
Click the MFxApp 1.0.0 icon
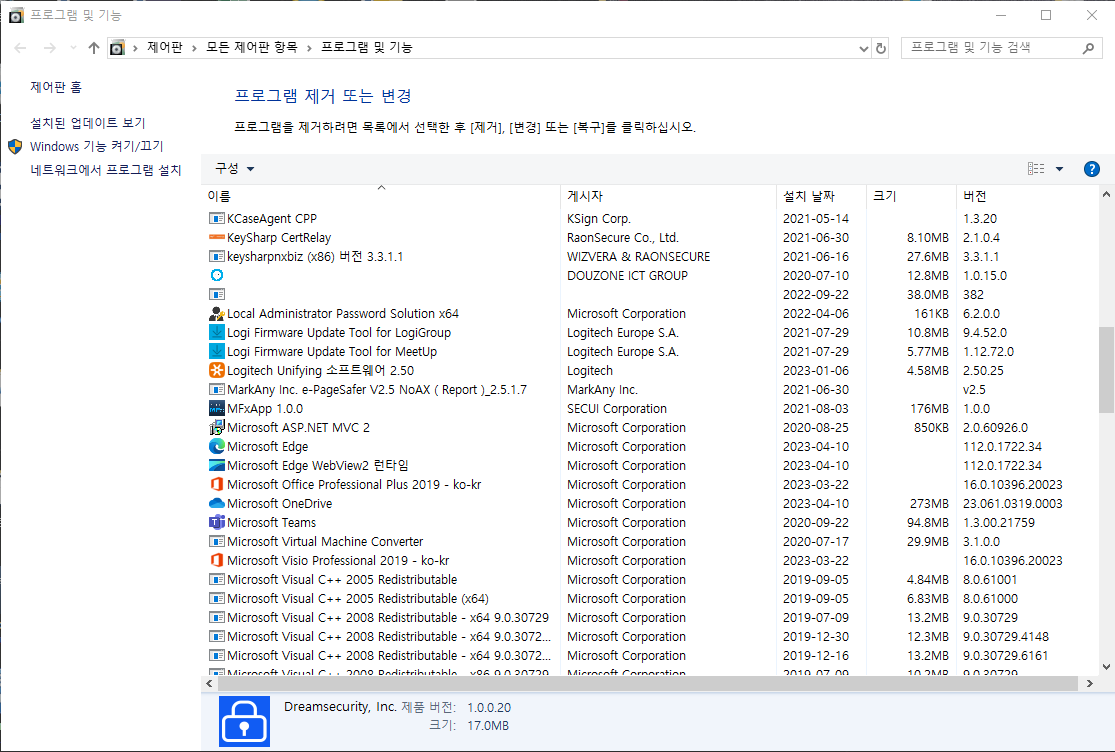[x=217, y=408]
